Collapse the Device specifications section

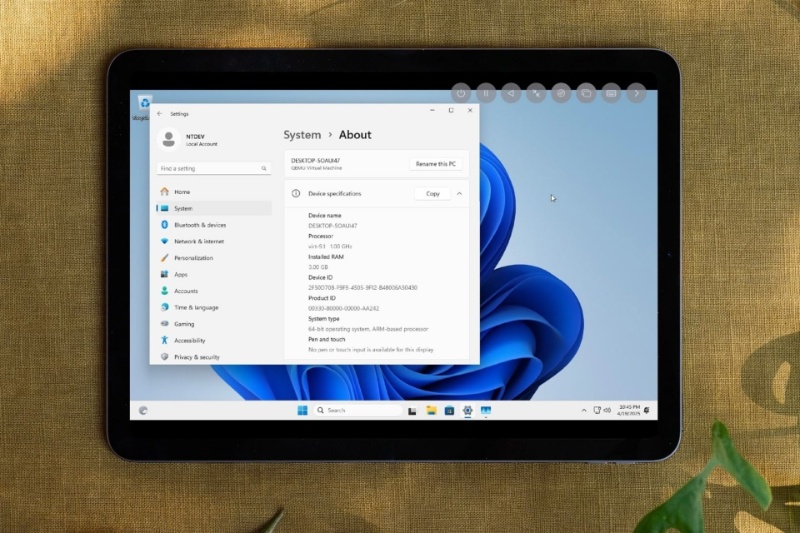click(459, 193)
